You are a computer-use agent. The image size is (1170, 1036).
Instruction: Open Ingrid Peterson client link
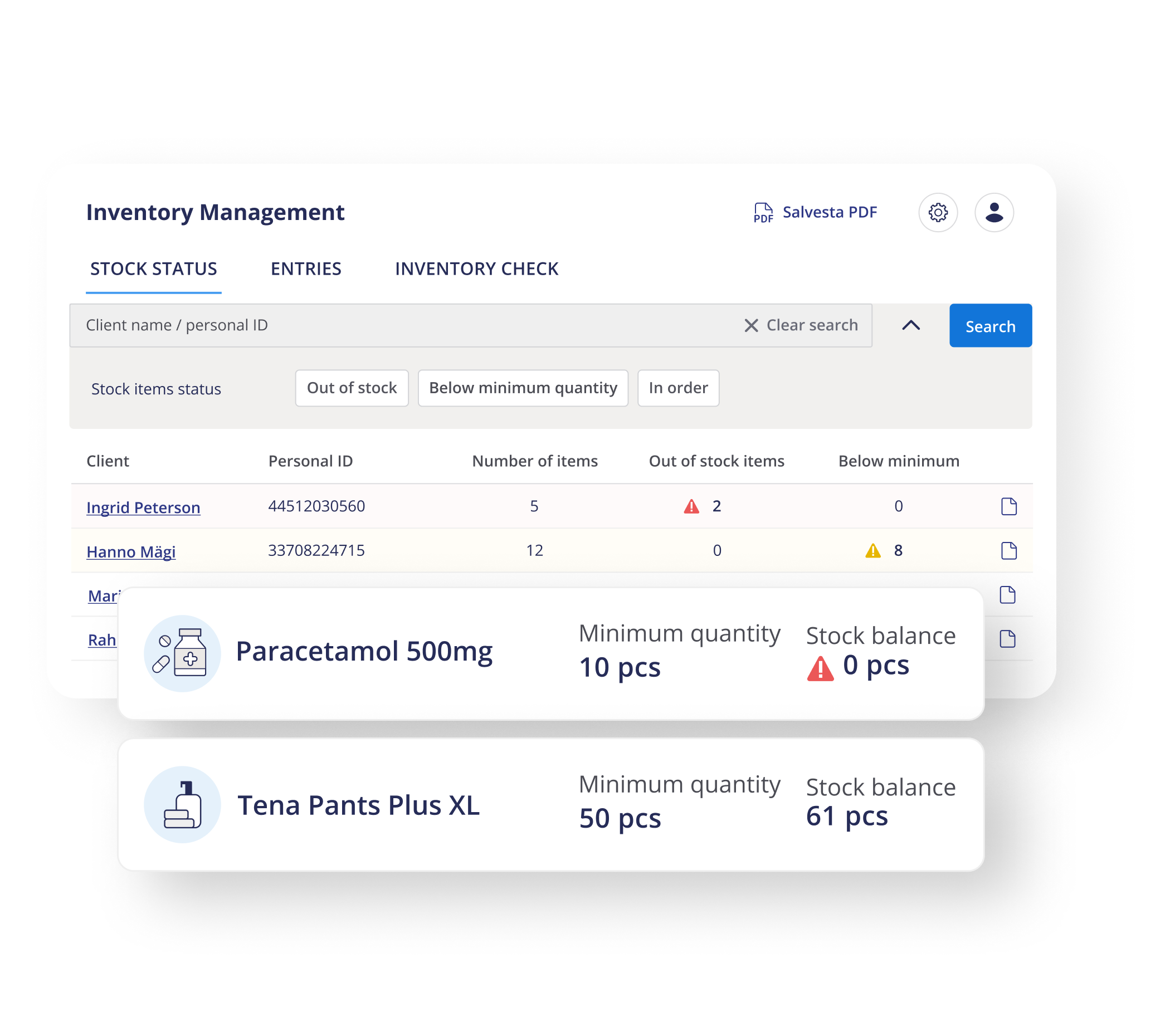[143, 508]
